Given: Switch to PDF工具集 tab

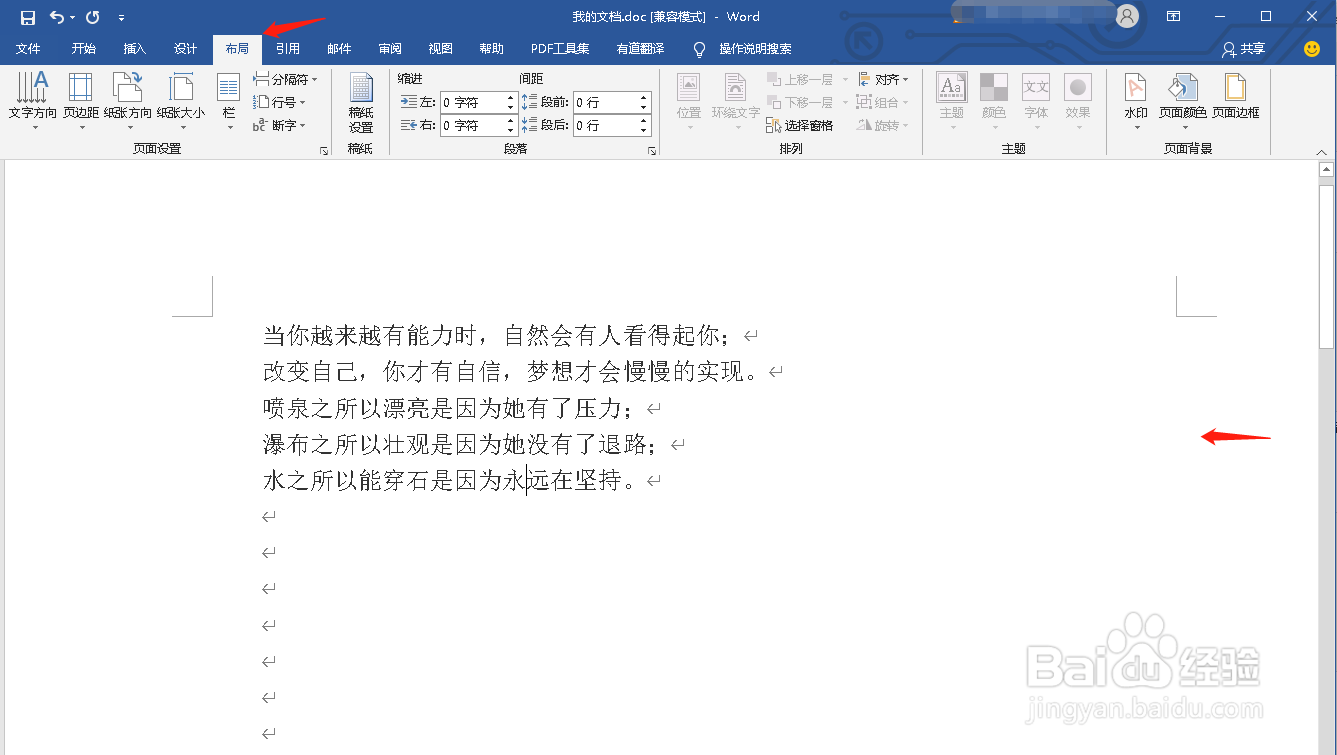Looking at the screenshot, I should pos(560,49).
